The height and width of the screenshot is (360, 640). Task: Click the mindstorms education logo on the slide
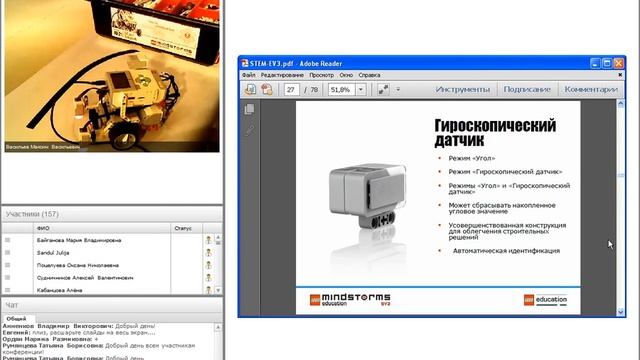click(x=350, y=300)
